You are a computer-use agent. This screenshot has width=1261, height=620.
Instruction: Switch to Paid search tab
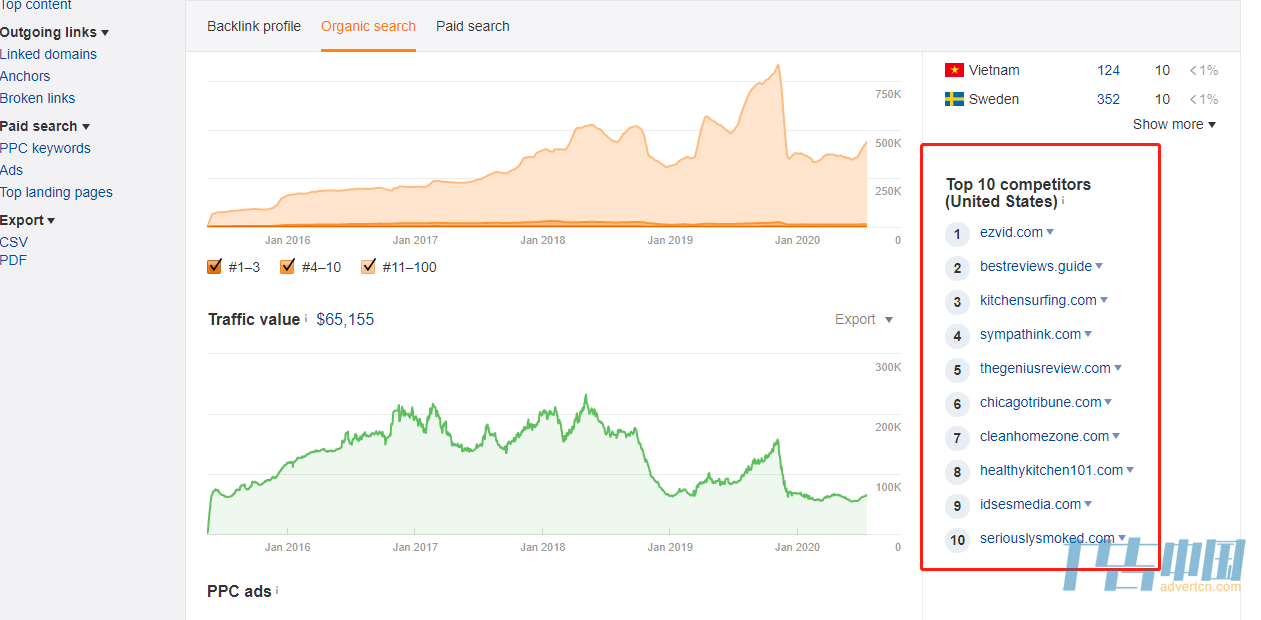point(473,26)
